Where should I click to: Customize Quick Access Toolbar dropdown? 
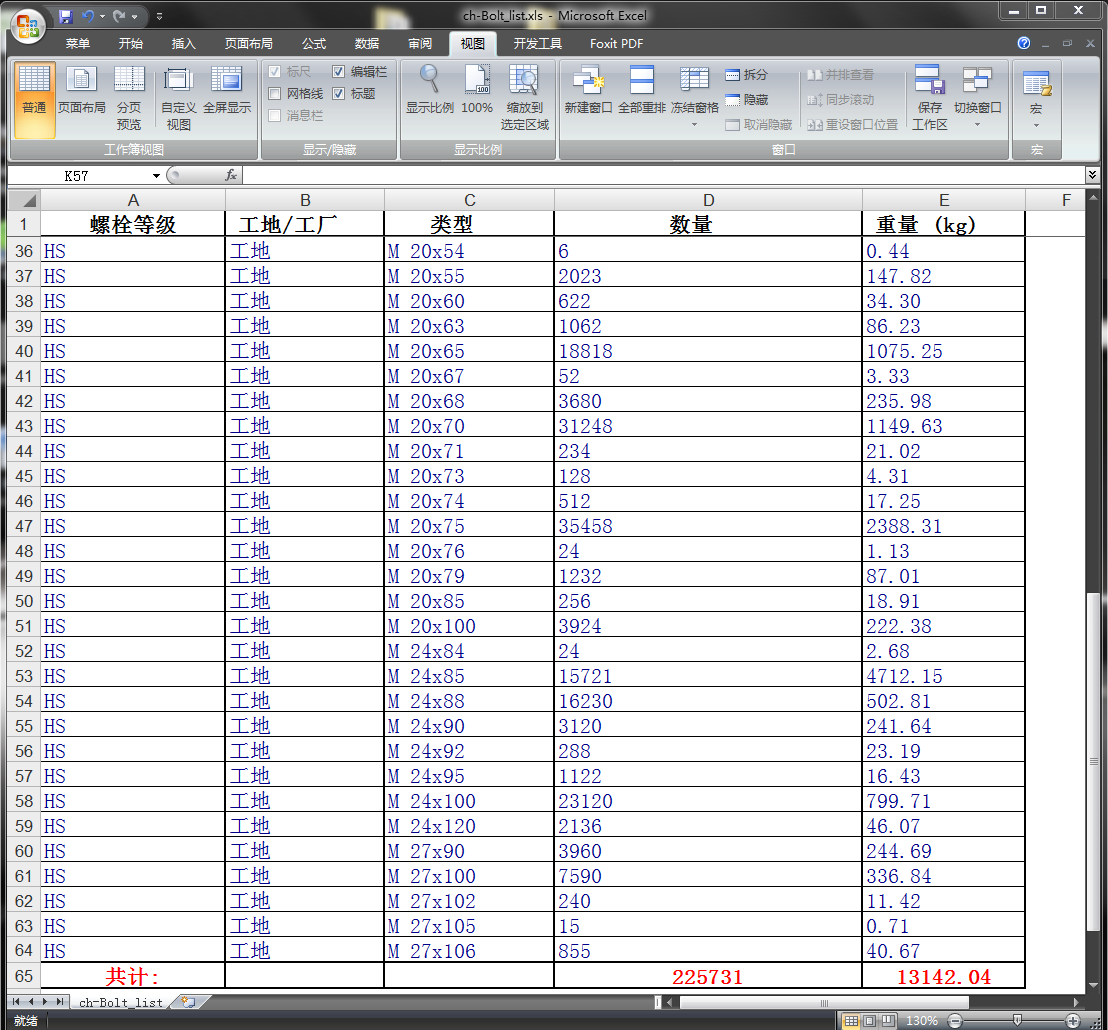159,16
